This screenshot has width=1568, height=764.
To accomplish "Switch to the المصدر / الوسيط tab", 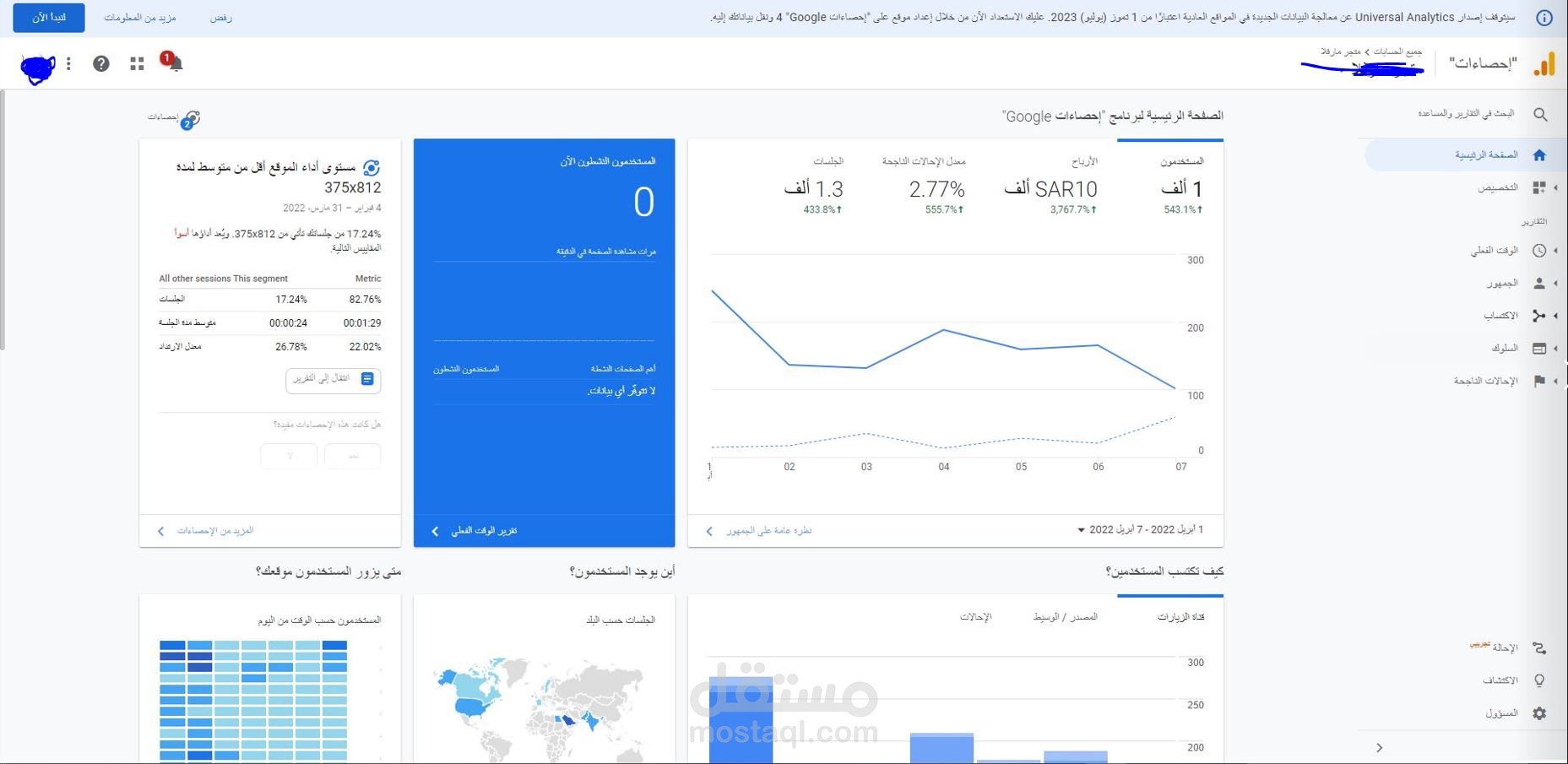I will coord(1066,616).
